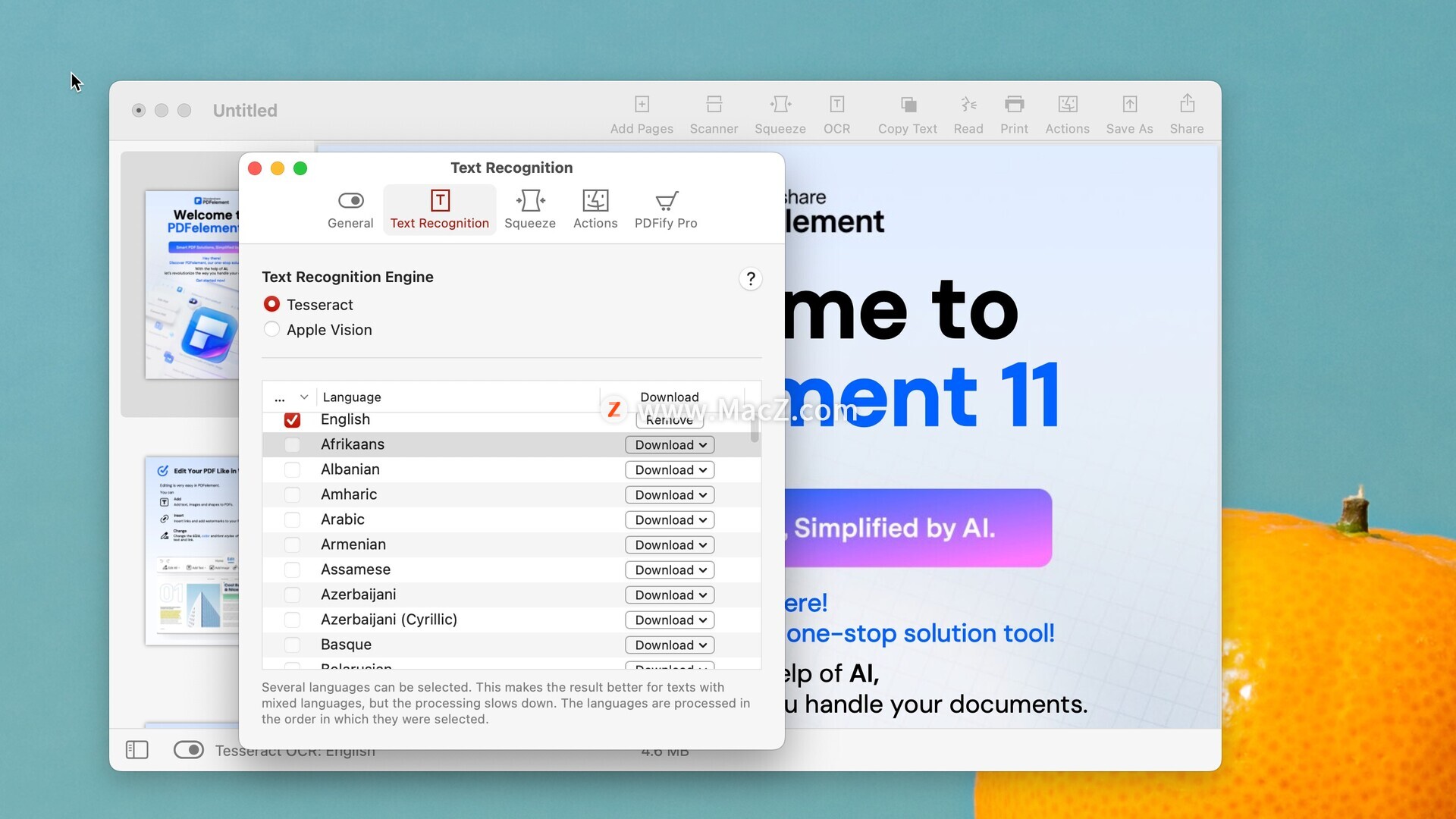Minimize the Text Recognition window
Image resolution: width=1456 pixels, height=819 pixels.
coord(278,168)
